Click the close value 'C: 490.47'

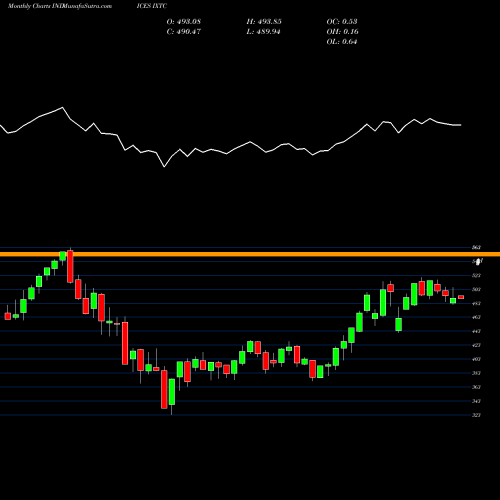click(x=184, y=32)
